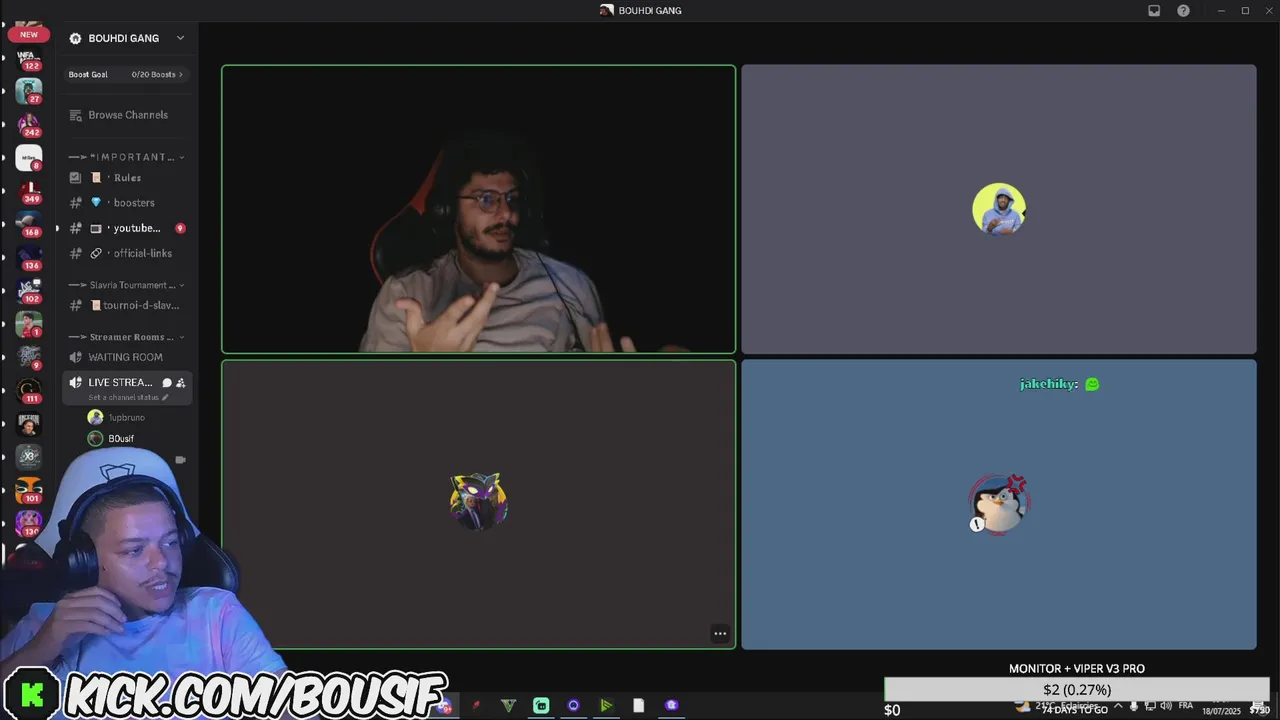Open server icon with 102 notifications
The width and height of the screenshot is (1280, 720).
(28, 290)
